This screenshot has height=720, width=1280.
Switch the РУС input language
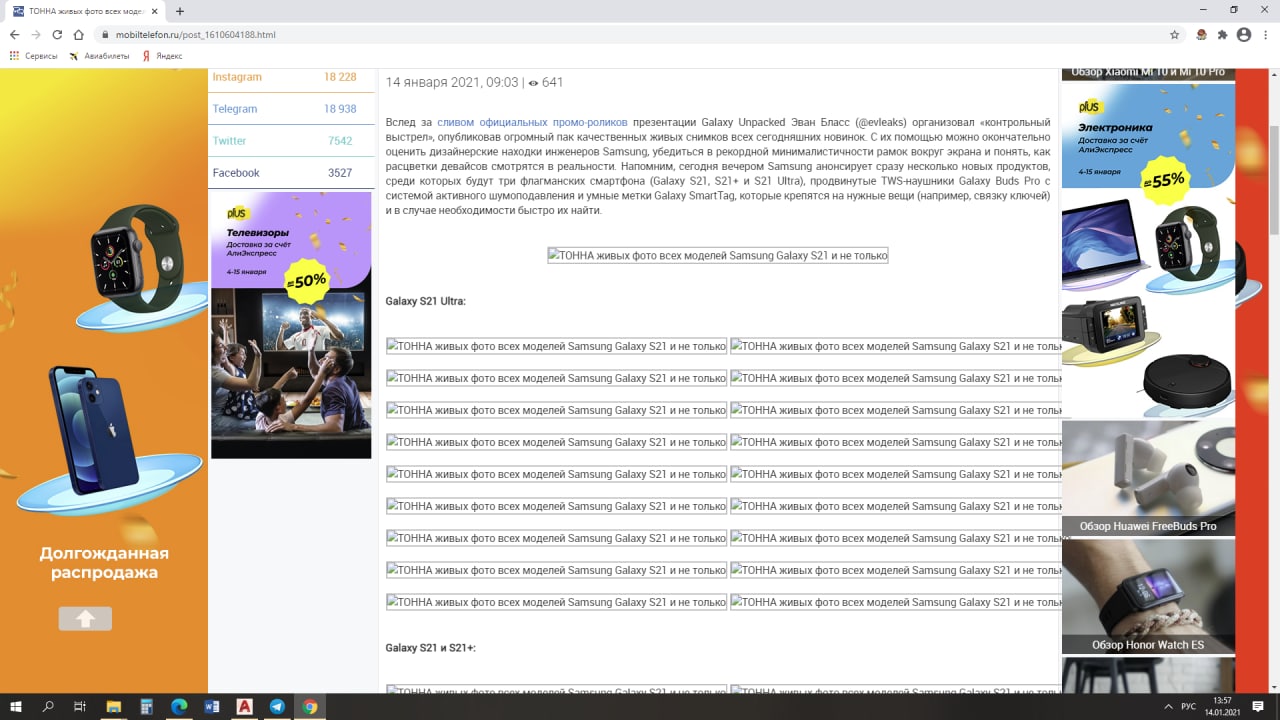[1188, 706]
